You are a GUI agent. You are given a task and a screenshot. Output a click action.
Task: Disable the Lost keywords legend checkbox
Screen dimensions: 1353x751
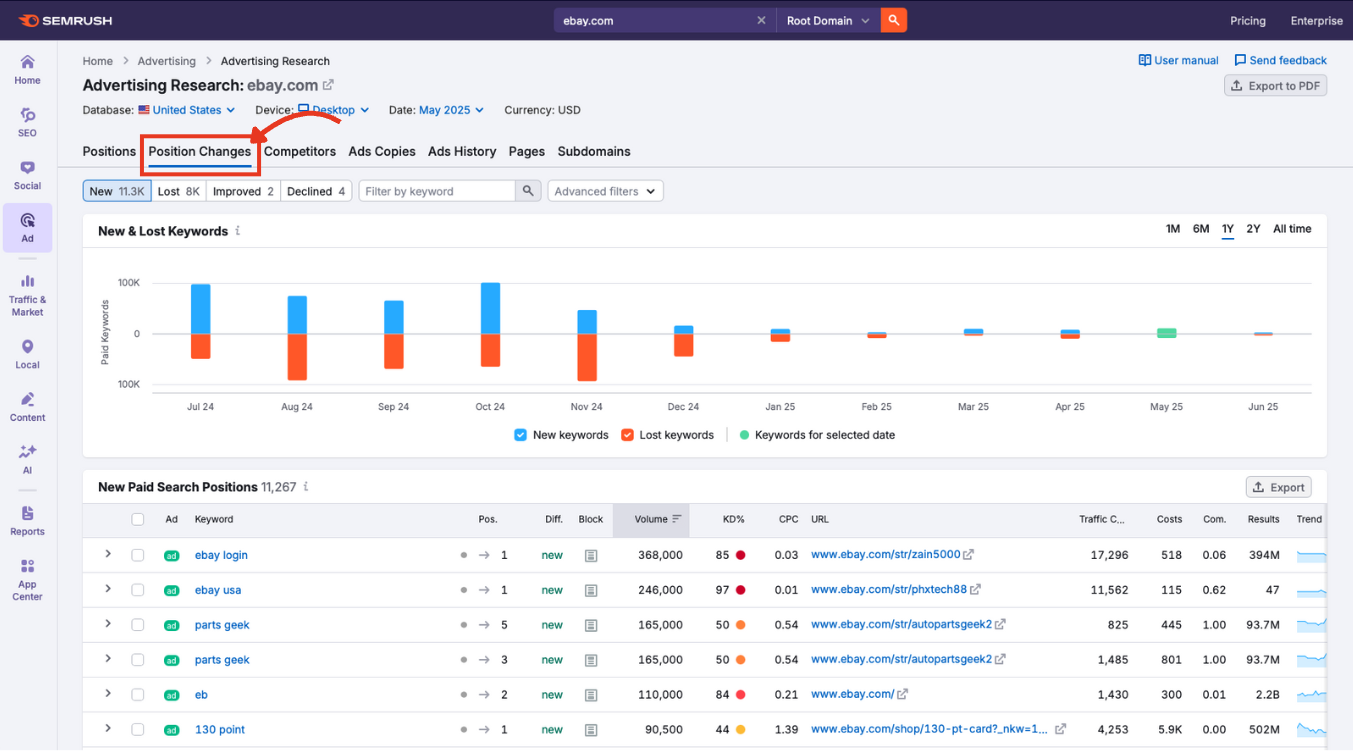click(x=628, y=434)
